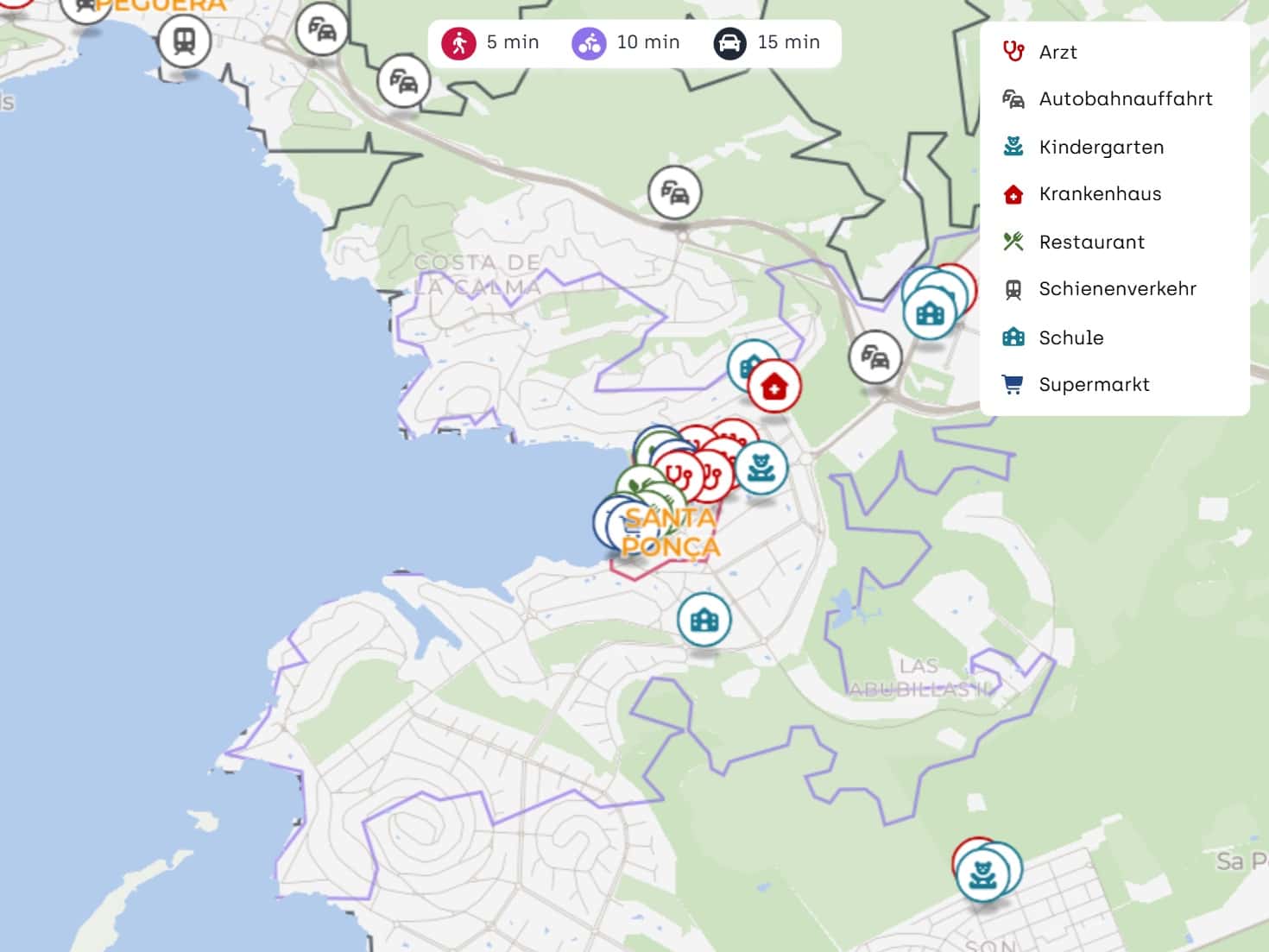Click the stethoscope Arzt icon in the legend
This screenshot has height=952, width=1269.
click(x=1013, y=52)
